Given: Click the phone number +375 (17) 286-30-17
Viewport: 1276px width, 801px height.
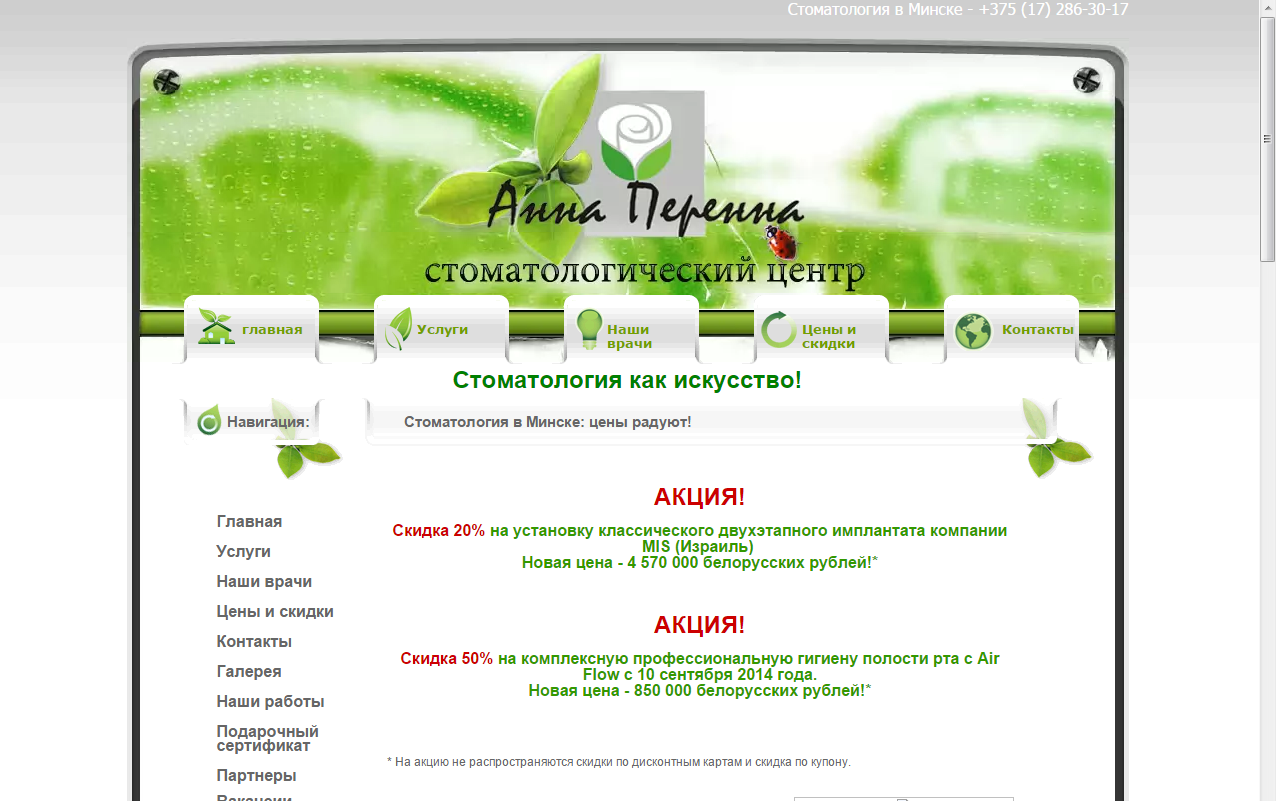Looking at the screenshot, I should 1054,9.
